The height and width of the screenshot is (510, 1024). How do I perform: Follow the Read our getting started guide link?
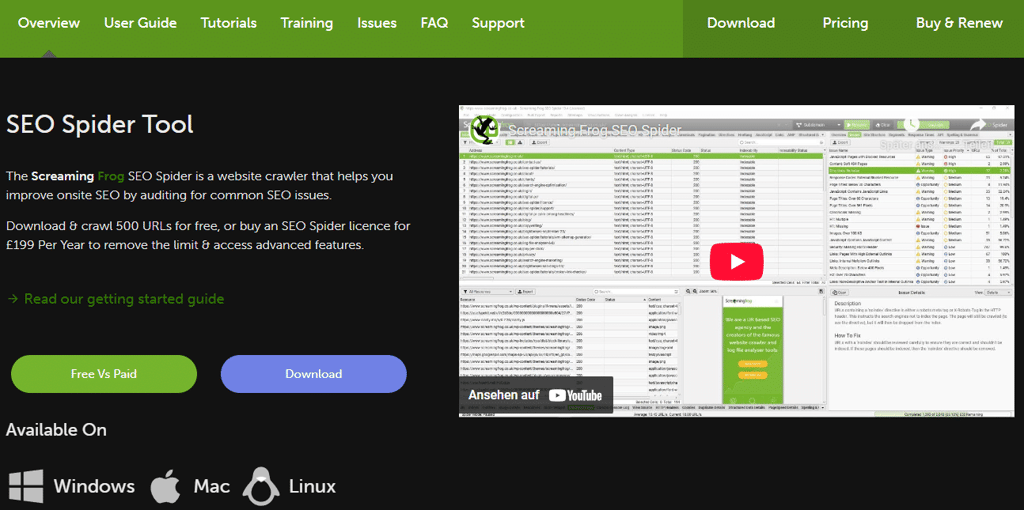point(116,299)
